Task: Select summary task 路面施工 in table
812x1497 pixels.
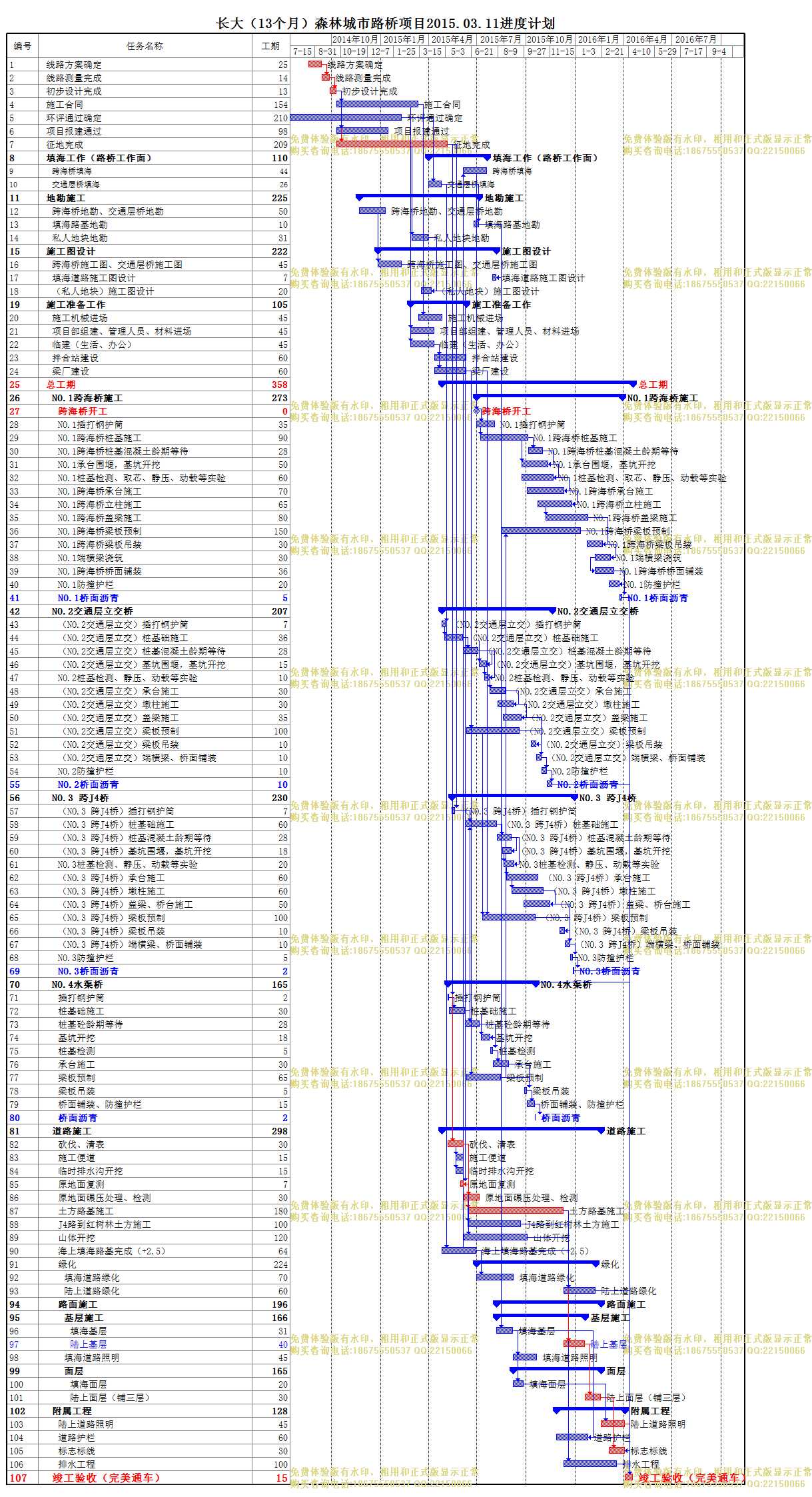Action: pos(148,1304)
